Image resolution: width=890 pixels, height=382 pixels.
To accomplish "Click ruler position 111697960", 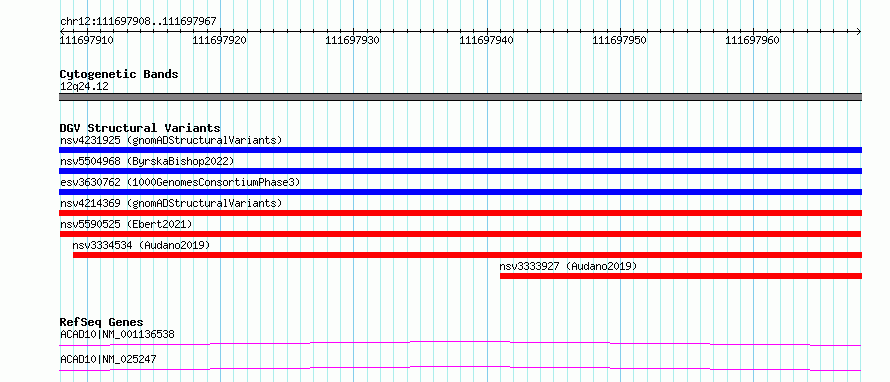I will point(753,41).
